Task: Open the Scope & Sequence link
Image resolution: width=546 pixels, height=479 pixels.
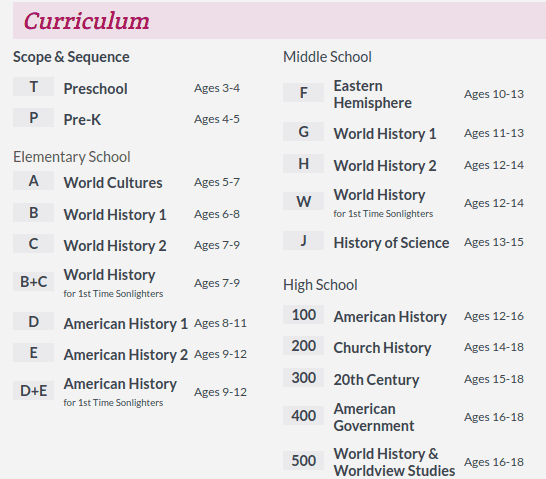Action: [71, 57]
